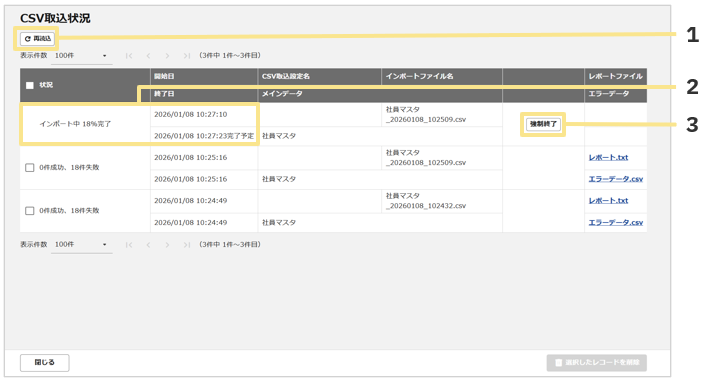
Task: Click the 開始日 column header
Action: coord(204,77)
